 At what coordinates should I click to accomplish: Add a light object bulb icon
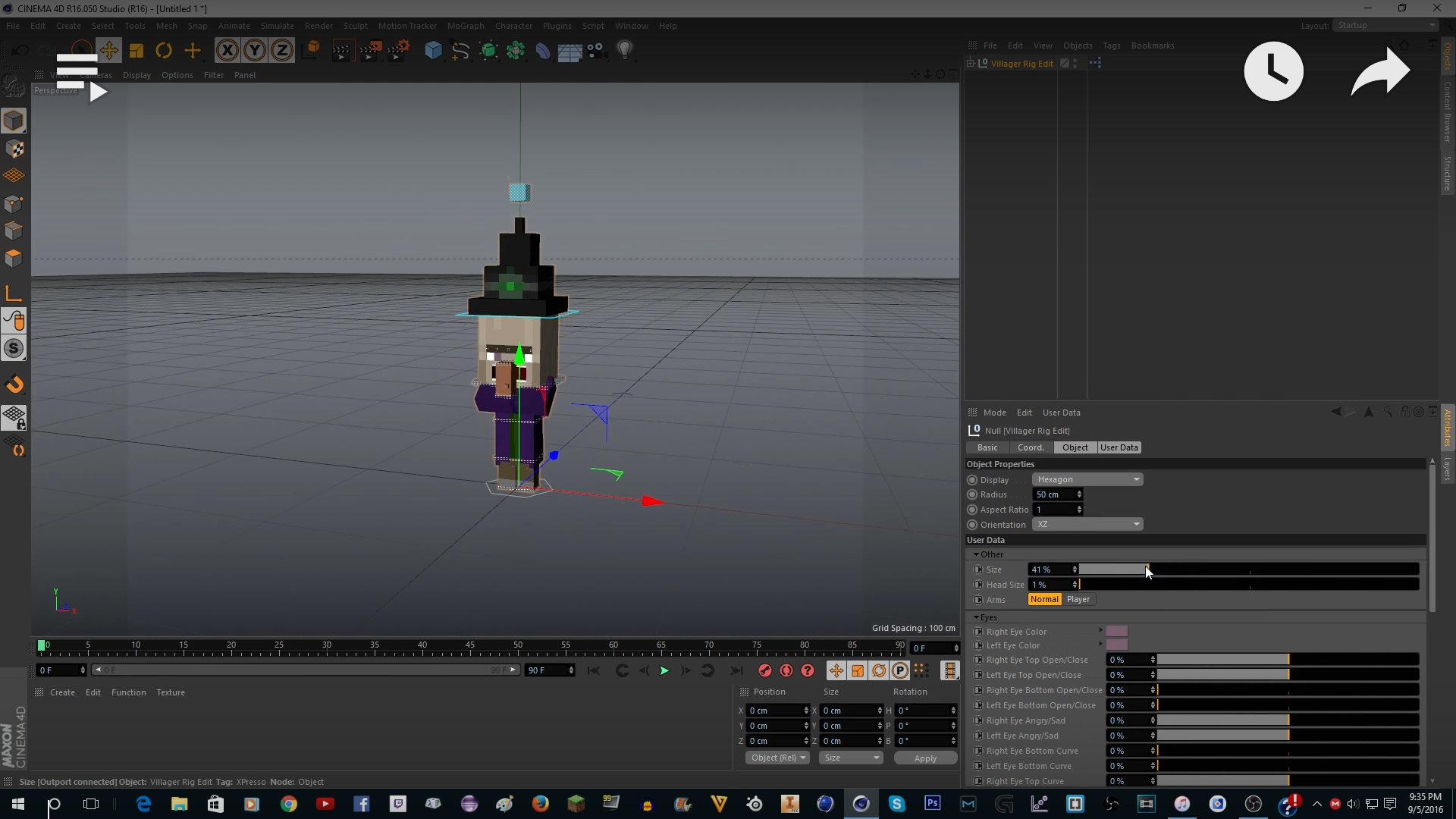coord(624,51)
